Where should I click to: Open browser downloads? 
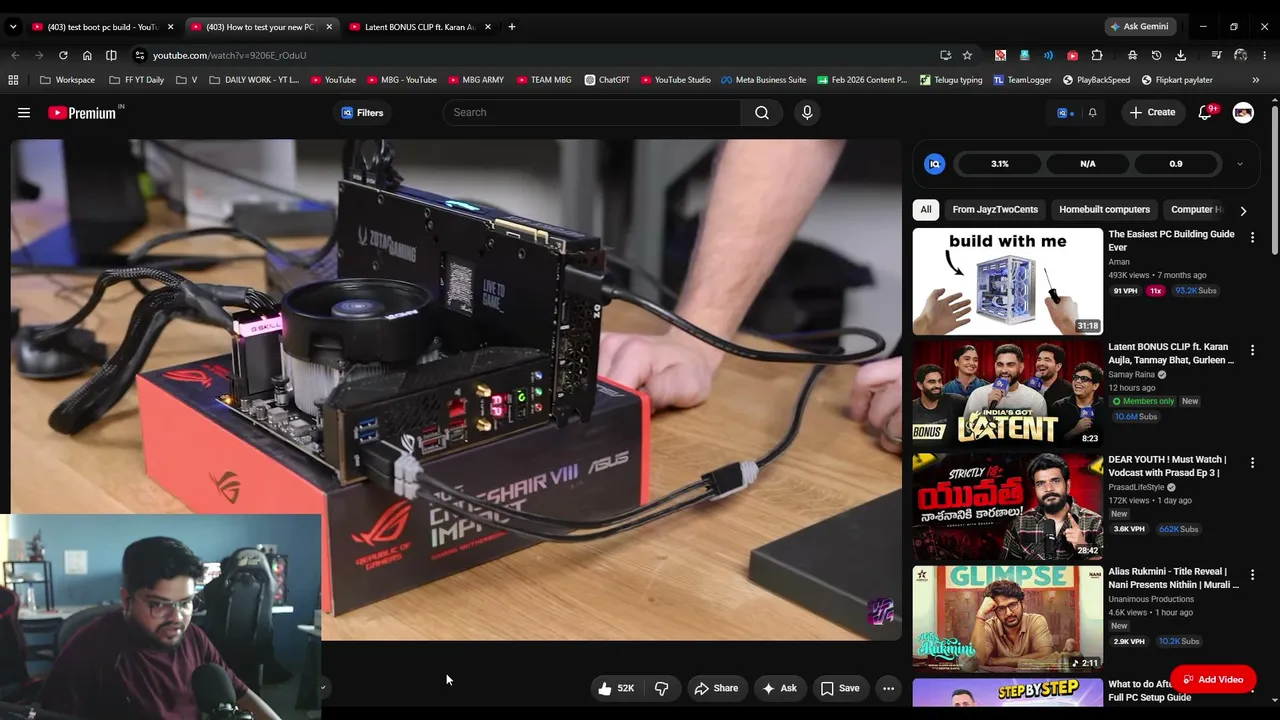click(x=1180, y=55)
